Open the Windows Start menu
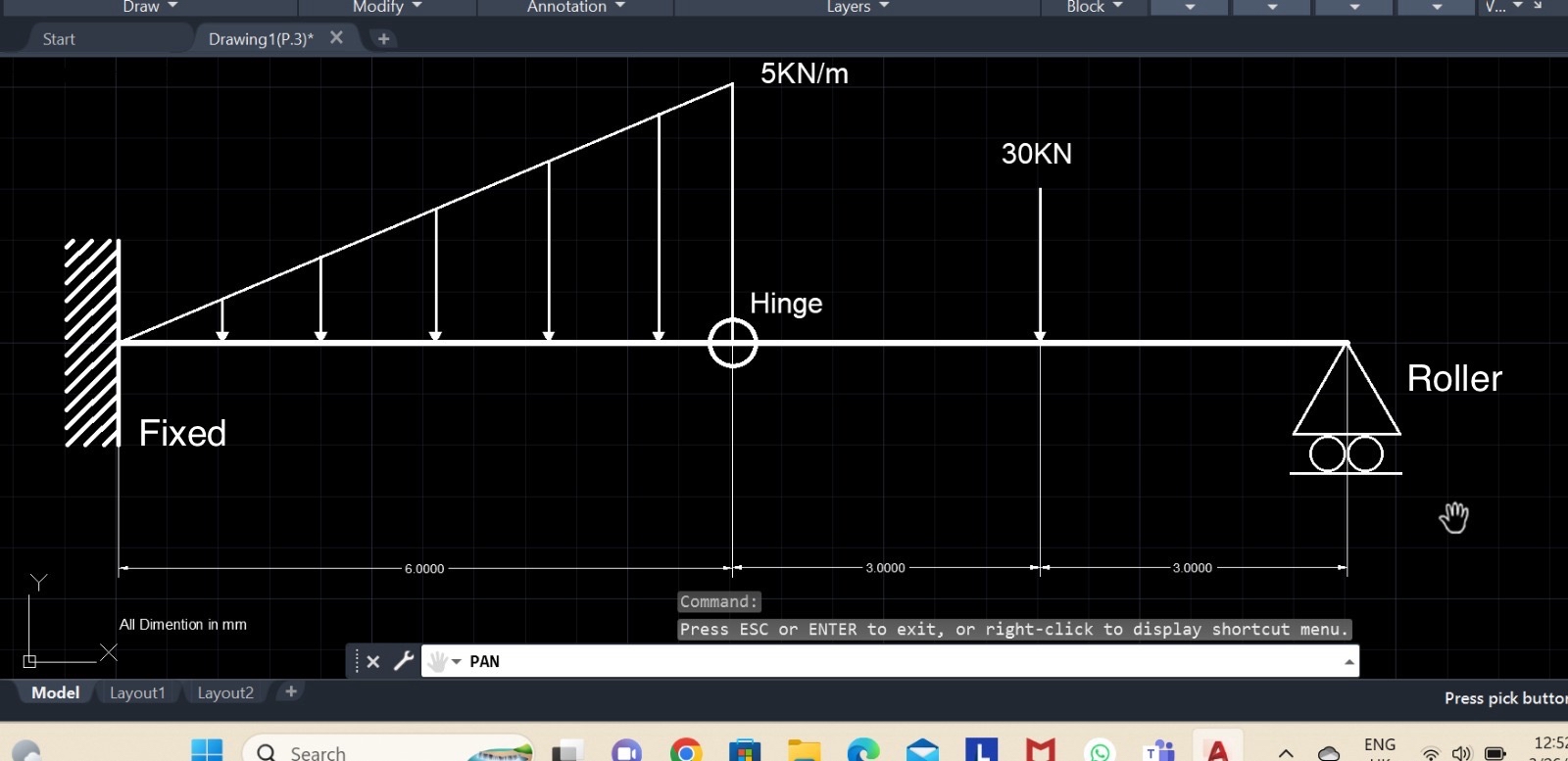This screenshot has height=761, width=1568. (207, 751)
